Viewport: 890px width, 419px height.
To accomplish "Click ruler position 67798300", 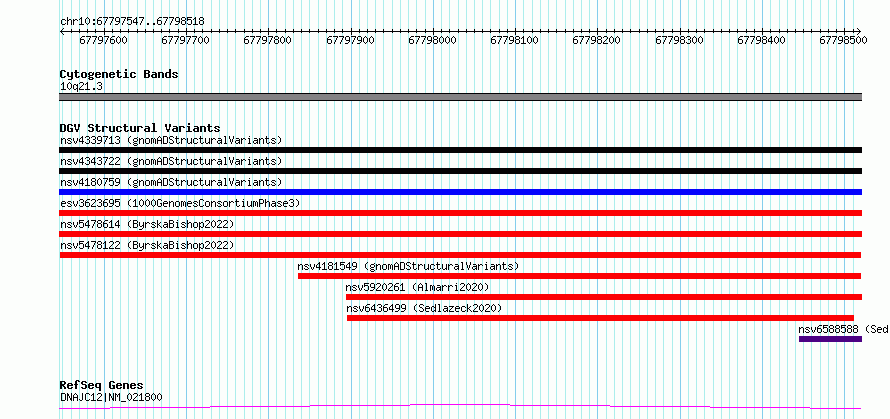I will coord(680,40).
